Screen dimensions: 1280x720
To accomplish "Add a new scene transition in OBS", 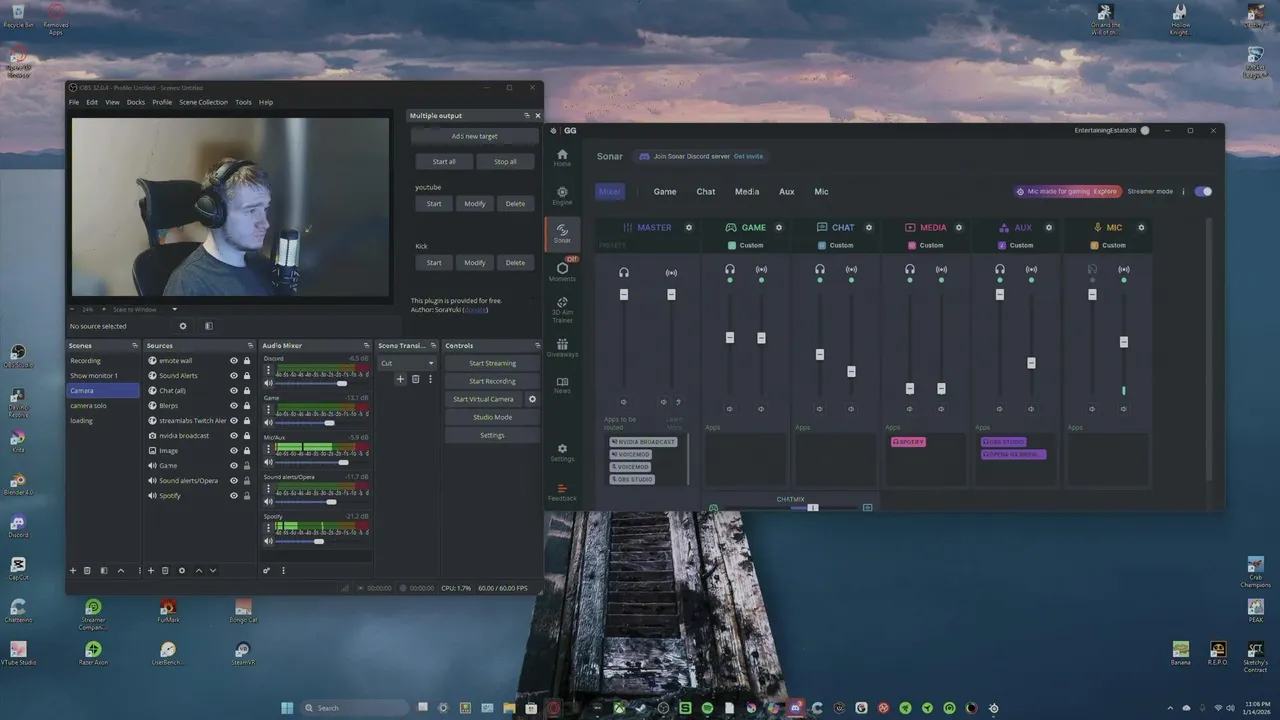I will pos(400,379).
